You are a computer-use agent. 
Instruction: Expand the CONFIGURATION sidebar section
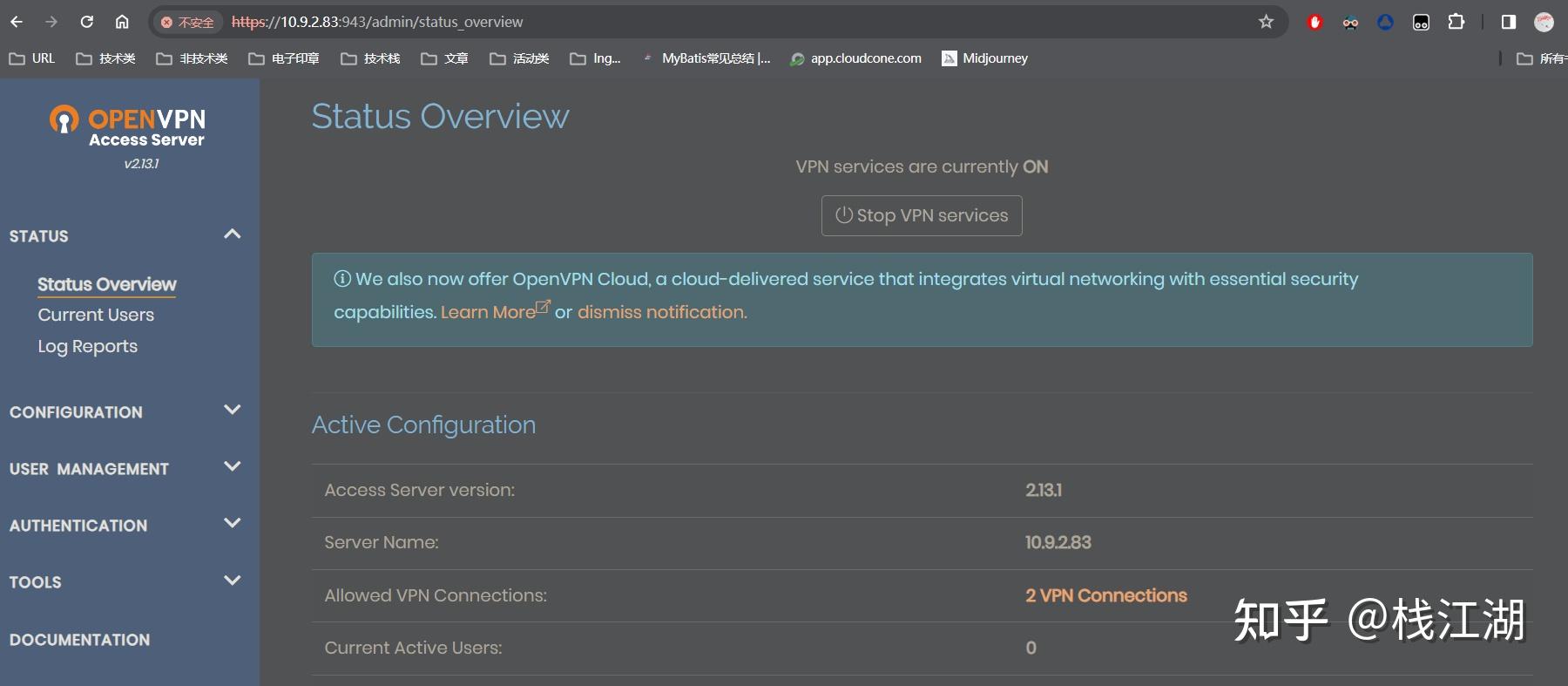tap(232, 410)
